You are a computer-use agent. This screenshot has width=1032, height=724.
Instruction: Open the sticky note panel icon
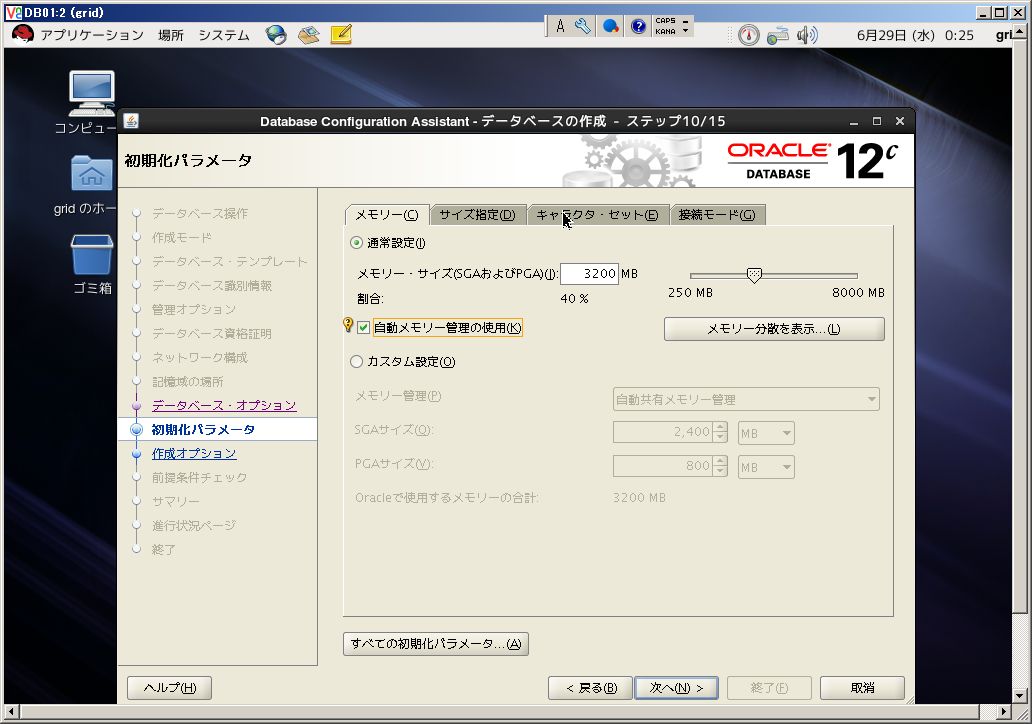(x=341, y=35)
